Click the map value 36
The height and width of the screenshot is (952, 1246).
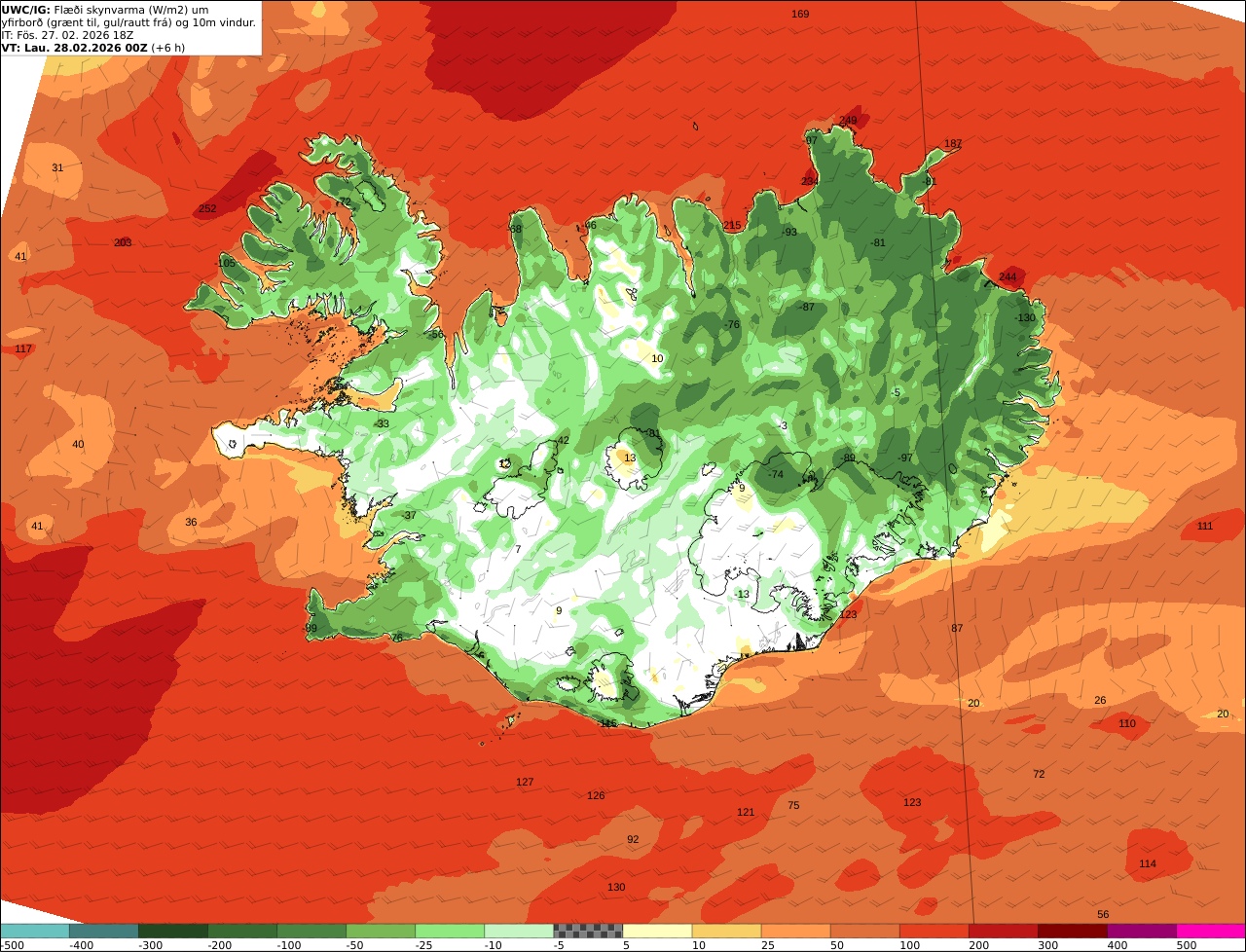191,522
